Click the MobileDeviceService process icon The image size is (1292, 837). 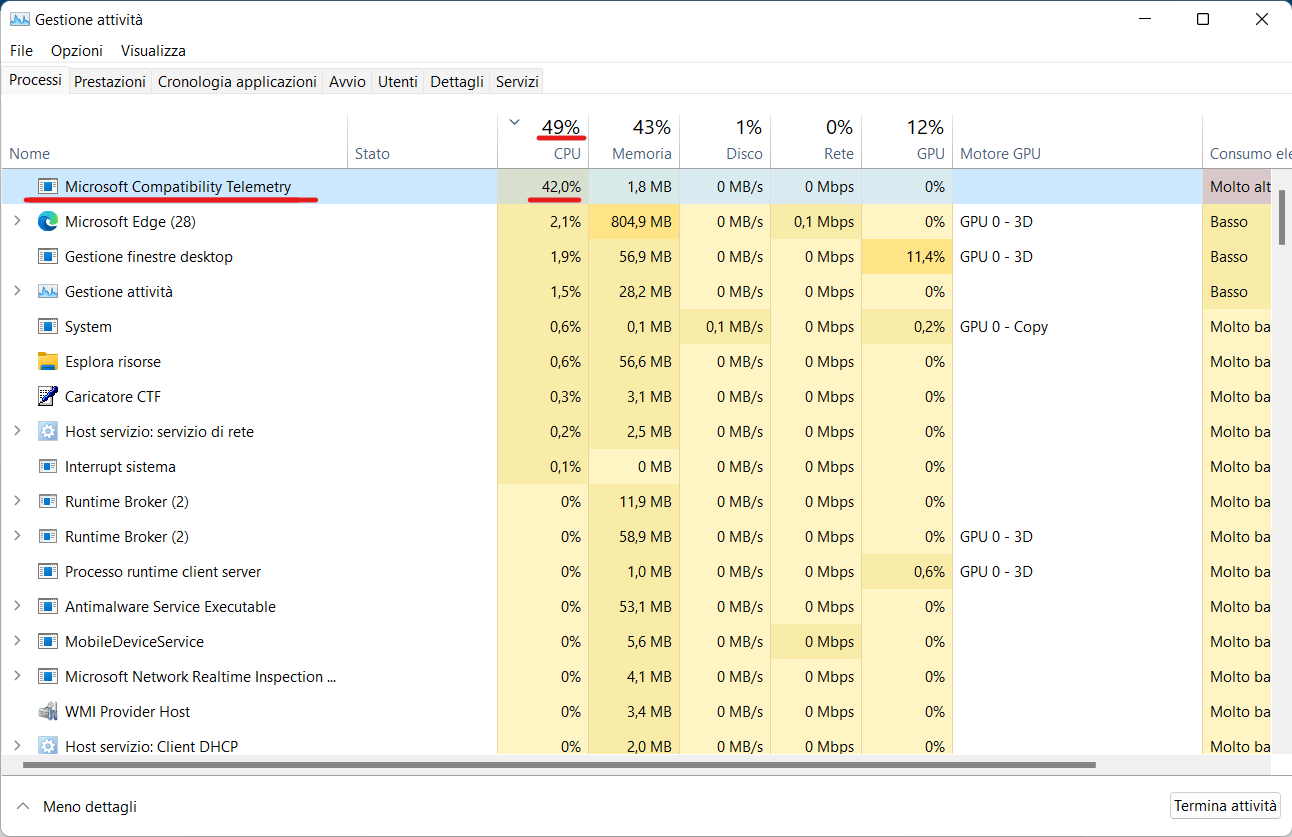[47, 641]
